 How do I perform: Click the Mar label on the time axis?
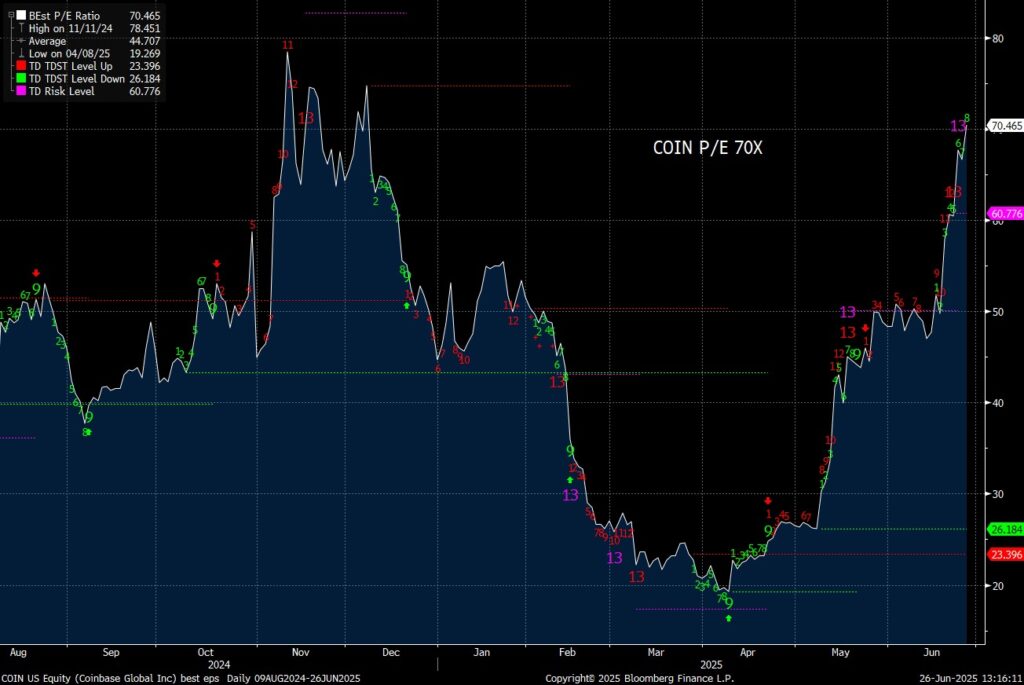point(656,652)
